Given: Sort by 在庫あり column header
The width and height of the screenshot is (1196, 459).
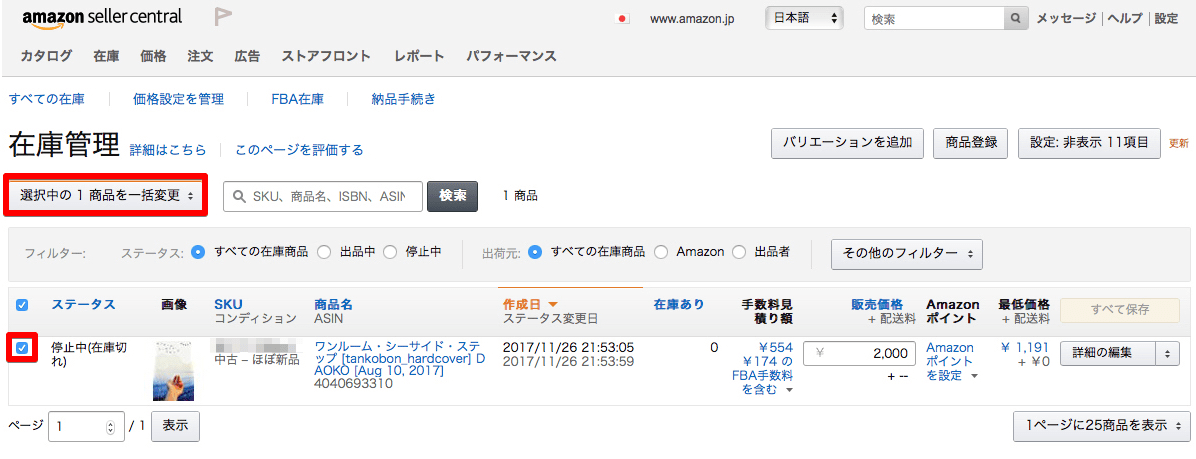Looking at the screenshot, I should pos(679,304).
